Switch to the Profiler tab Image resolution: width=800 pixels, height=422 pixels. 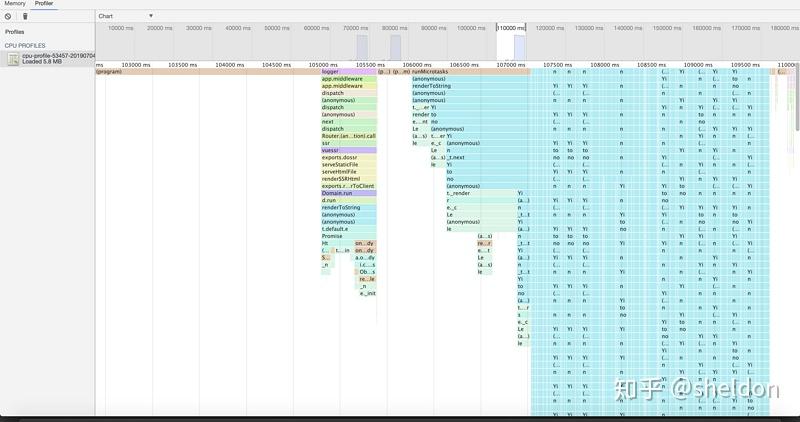click(x=44, y=4)
